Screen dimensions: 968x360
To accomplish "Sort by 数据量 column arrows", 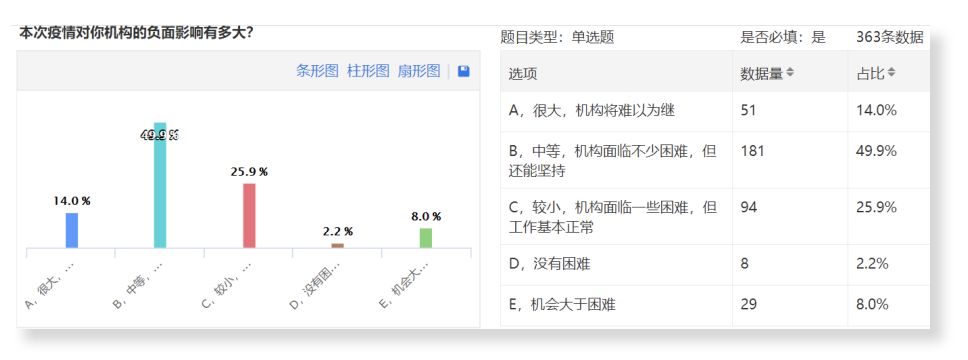I will tap(790, 73).
